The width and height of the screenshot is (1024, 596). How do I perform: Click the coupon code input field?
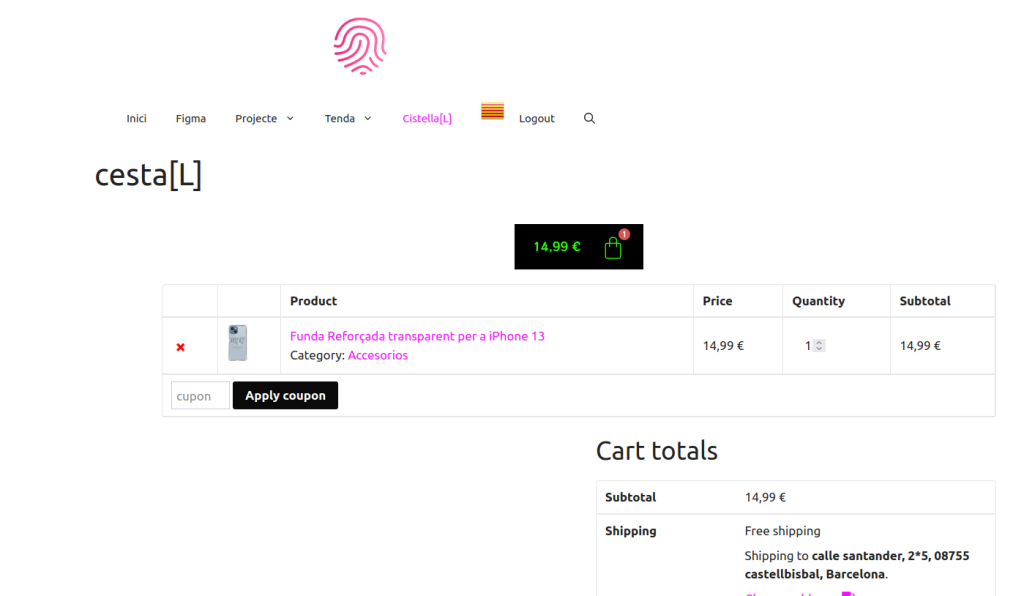199,396
